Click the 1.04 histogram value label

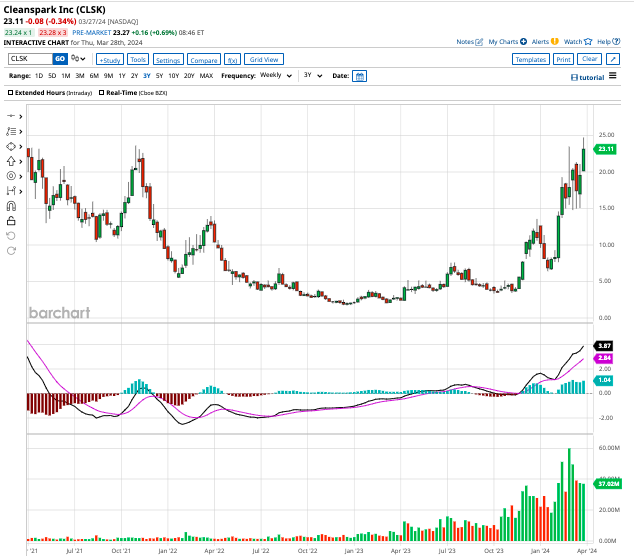pos(604,380)
